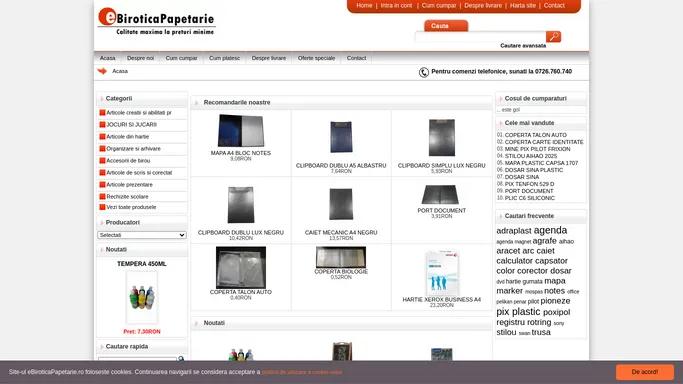Image resolution: width=683 pixels, height=384 pixels.
Task: Open CAIET MECANIC A4 NEGRU image
Action: 341,204
